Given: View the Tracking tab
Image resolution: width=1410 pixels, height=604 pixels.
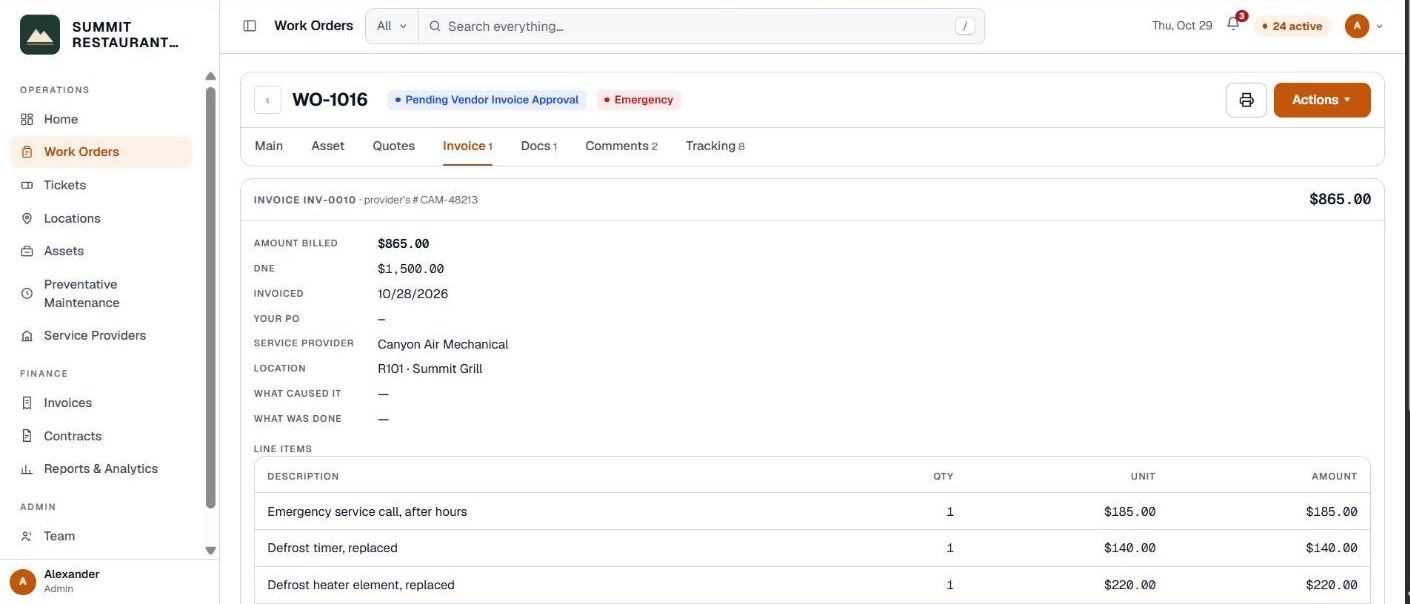Looking at the screenshot, I should coord(715,146).
